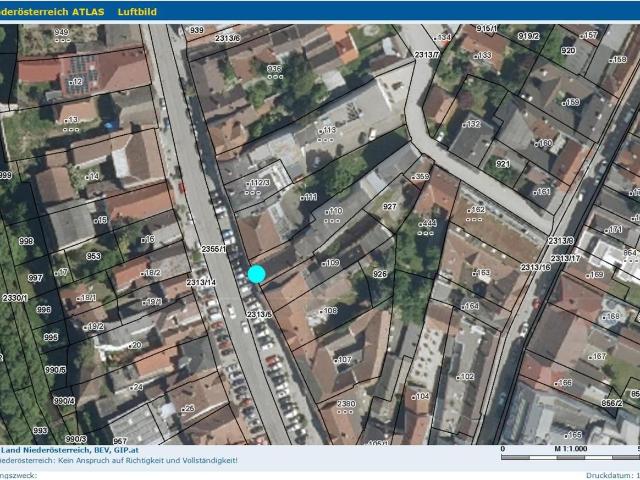This screenshot has height=480, width=640.
Task: Select building parcel label .160
Action: (x=543, y=143)
